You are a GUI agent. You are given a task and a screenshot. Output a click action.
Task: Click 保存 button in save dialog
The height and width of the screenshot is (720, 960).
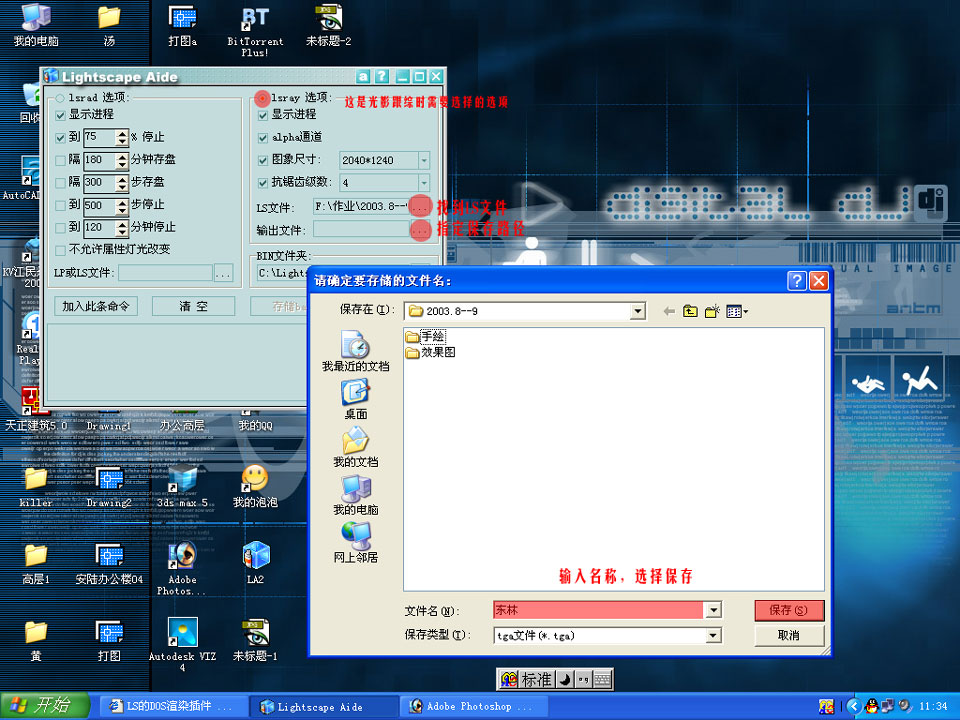pyautogui.click(x=789, y=610)
